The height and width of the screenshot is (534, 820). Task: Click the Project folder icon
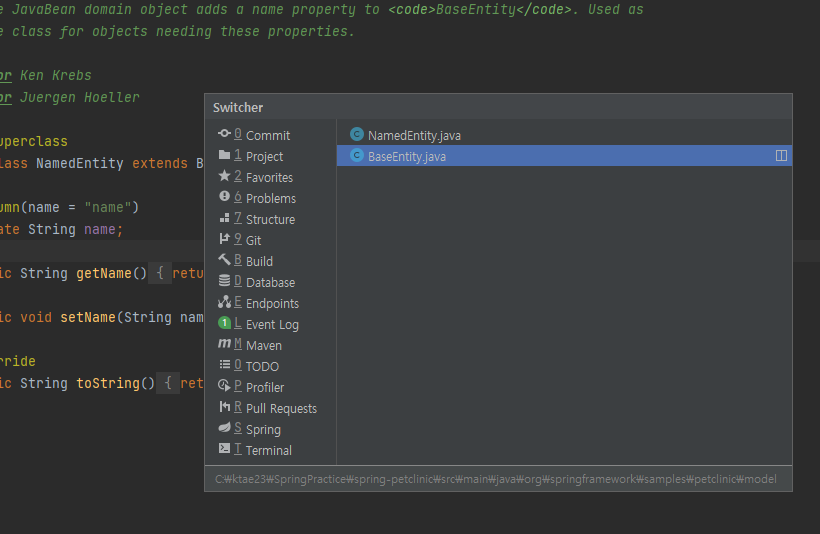(224, 155)
